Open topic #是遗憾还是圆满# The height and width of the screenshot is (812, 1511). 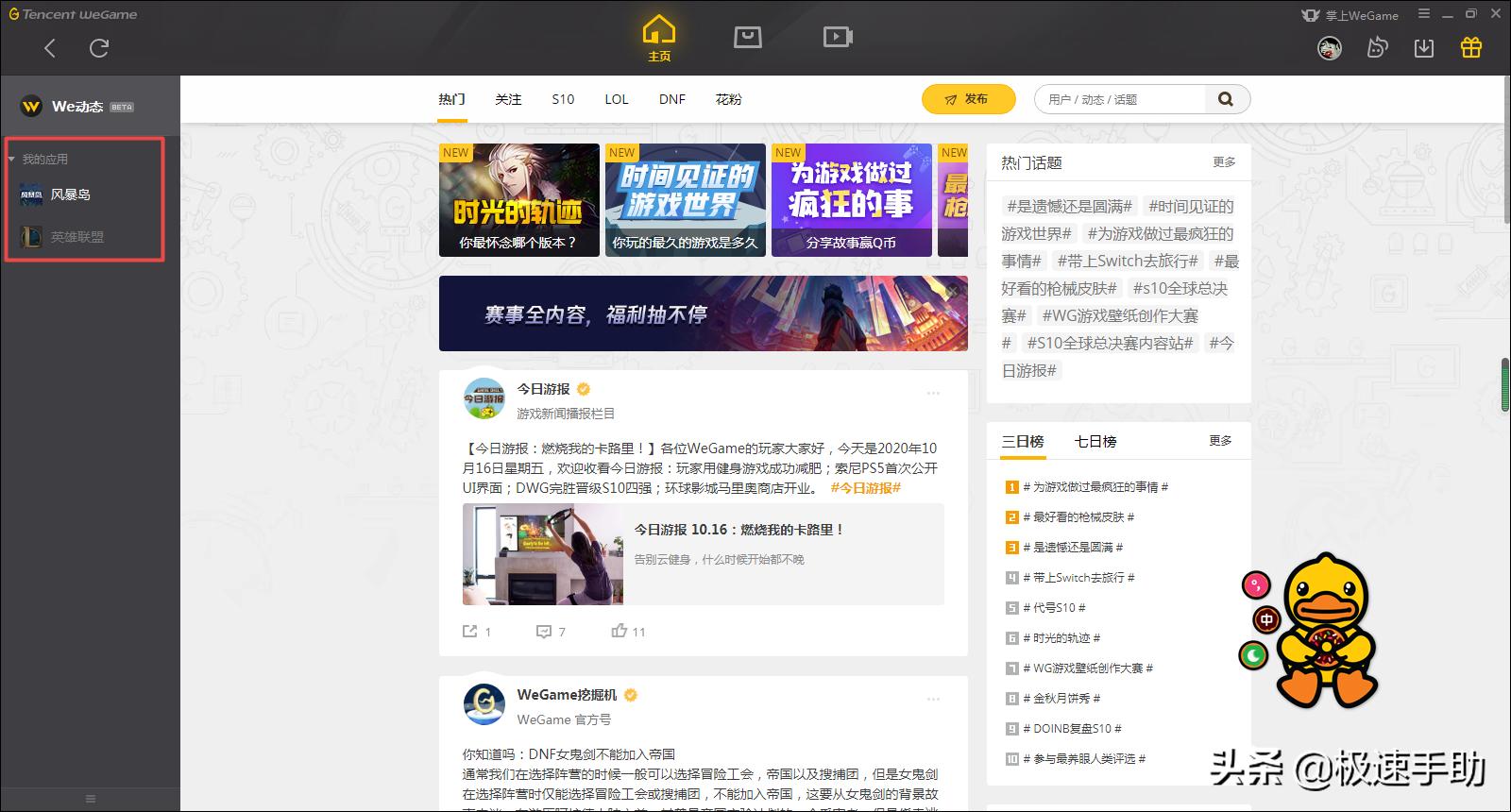coord(1069,206)
